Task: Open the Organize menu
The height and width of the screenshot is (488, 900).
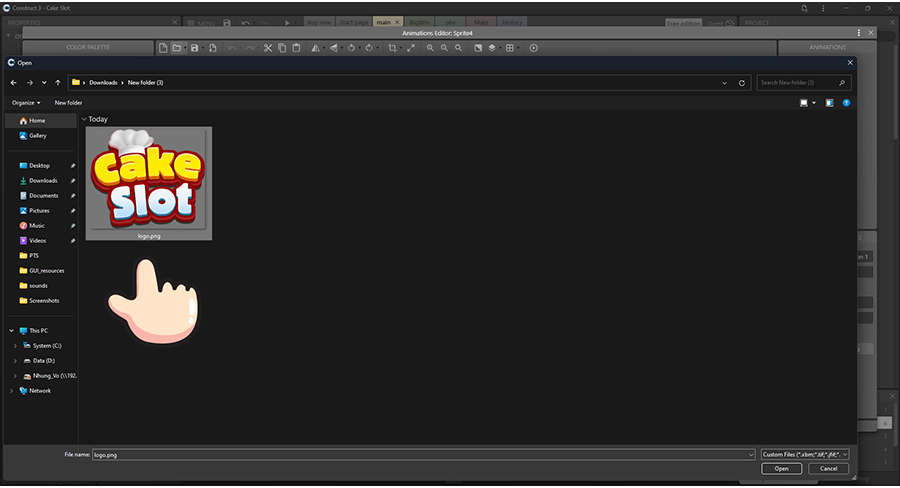Action: (26, 102)
